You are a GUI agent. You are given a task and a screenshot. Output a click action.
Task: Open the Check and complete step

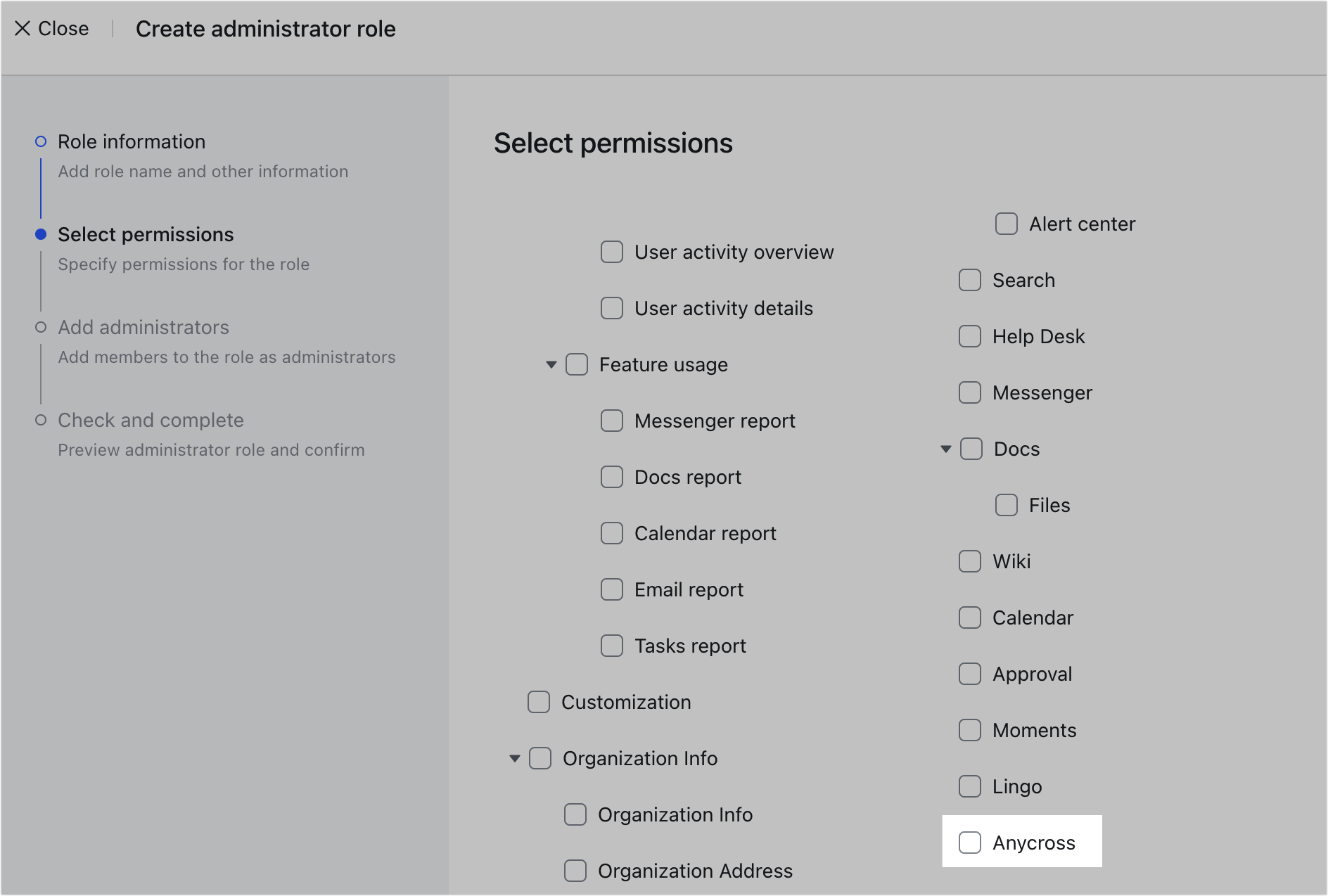pyautogui.click(x=151, y=420)
